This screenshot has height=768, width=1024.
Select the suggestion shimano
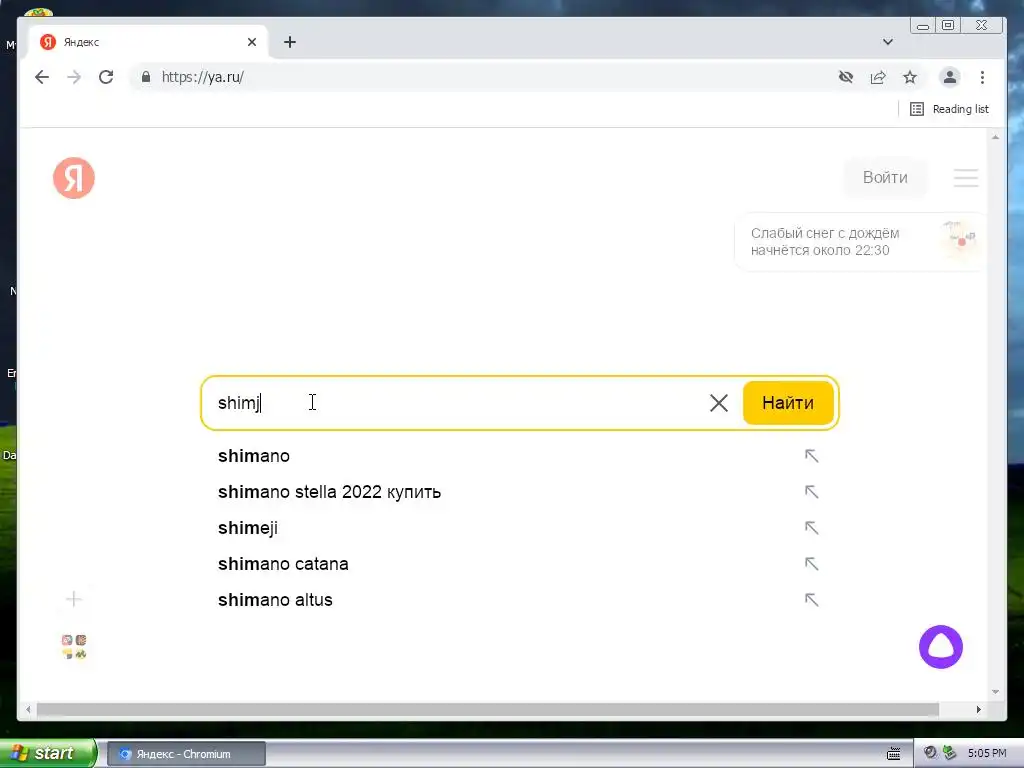click(x=254, y=456)
